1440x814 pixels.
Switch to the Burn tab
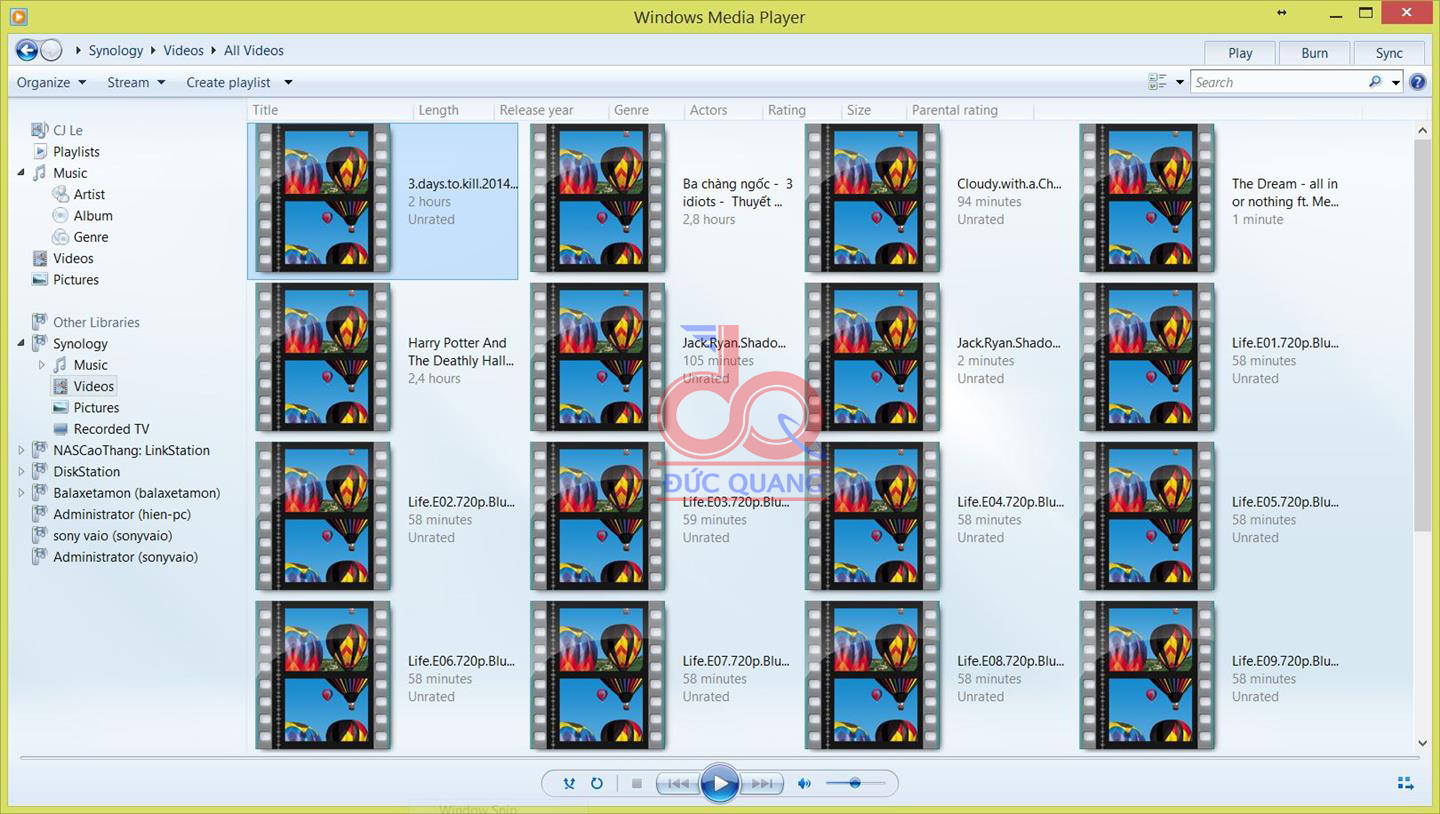(1315, 53)
